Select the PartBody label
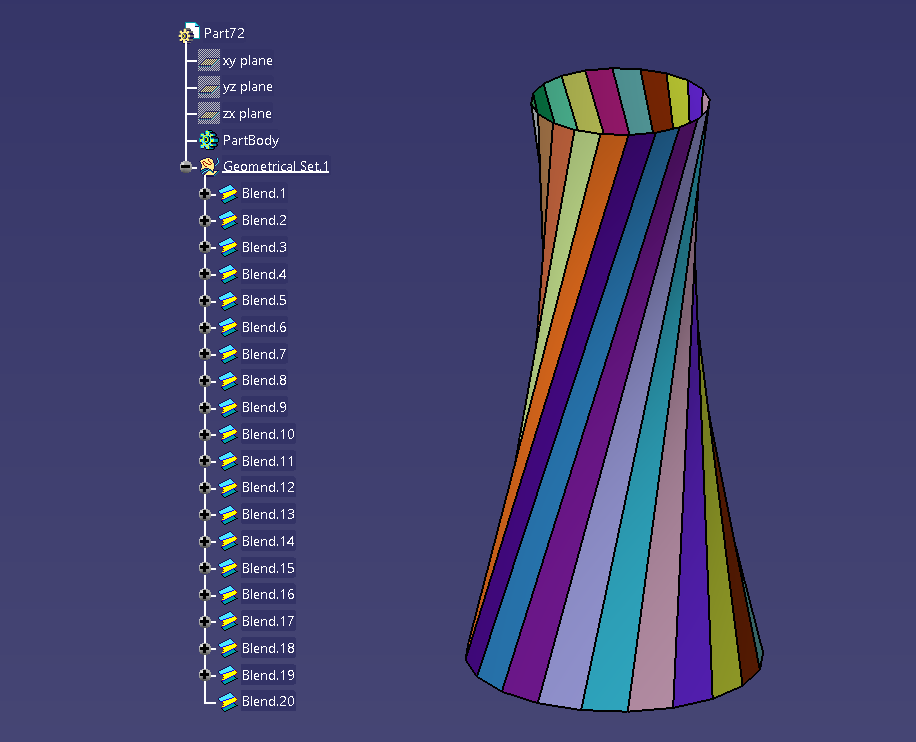 tap(251, 140)
